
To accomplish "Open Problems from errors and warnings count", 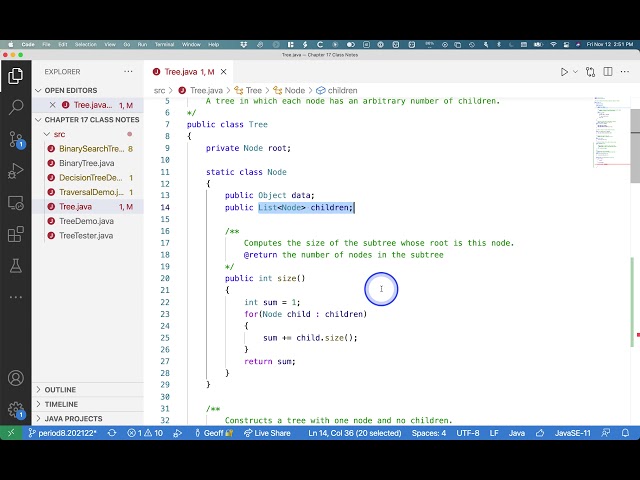I will (145, 433).
